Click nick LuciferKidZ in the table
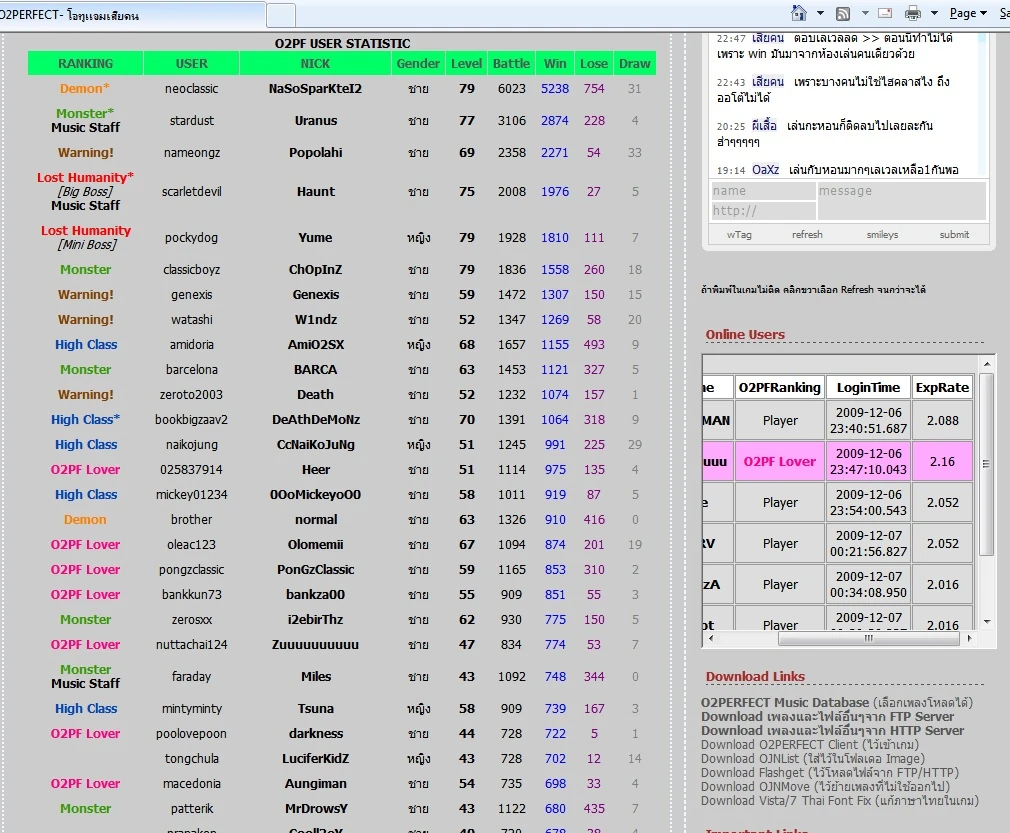The height and width of the screenshot is (833, 1010). 315,758
